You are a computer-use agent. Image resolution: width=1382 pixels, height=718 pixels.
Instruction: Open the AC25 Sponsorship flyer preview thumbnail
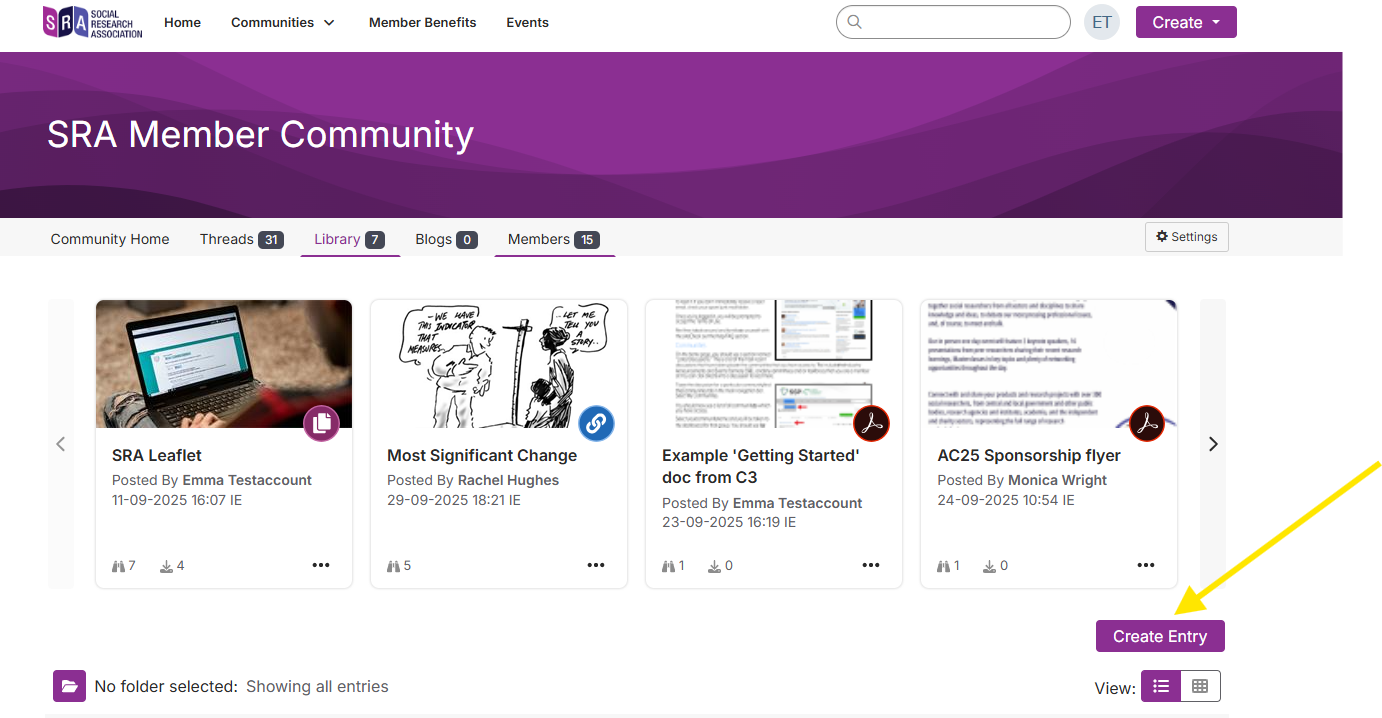tap(1049, 364)
